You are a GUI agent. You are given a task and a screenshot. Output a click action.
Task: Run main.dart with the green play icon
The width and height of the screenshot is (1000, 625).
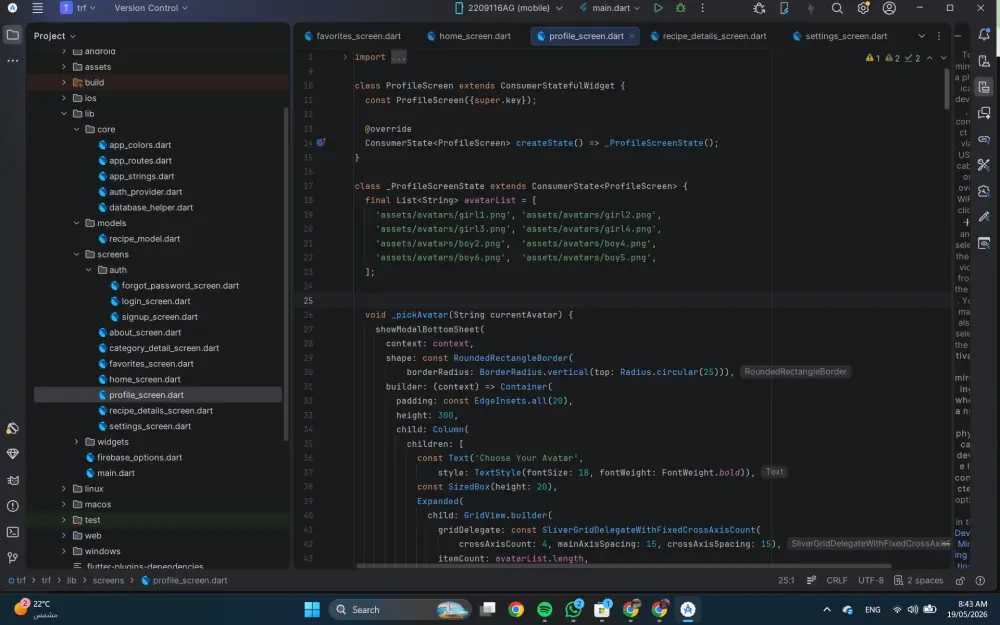[658, 8]
